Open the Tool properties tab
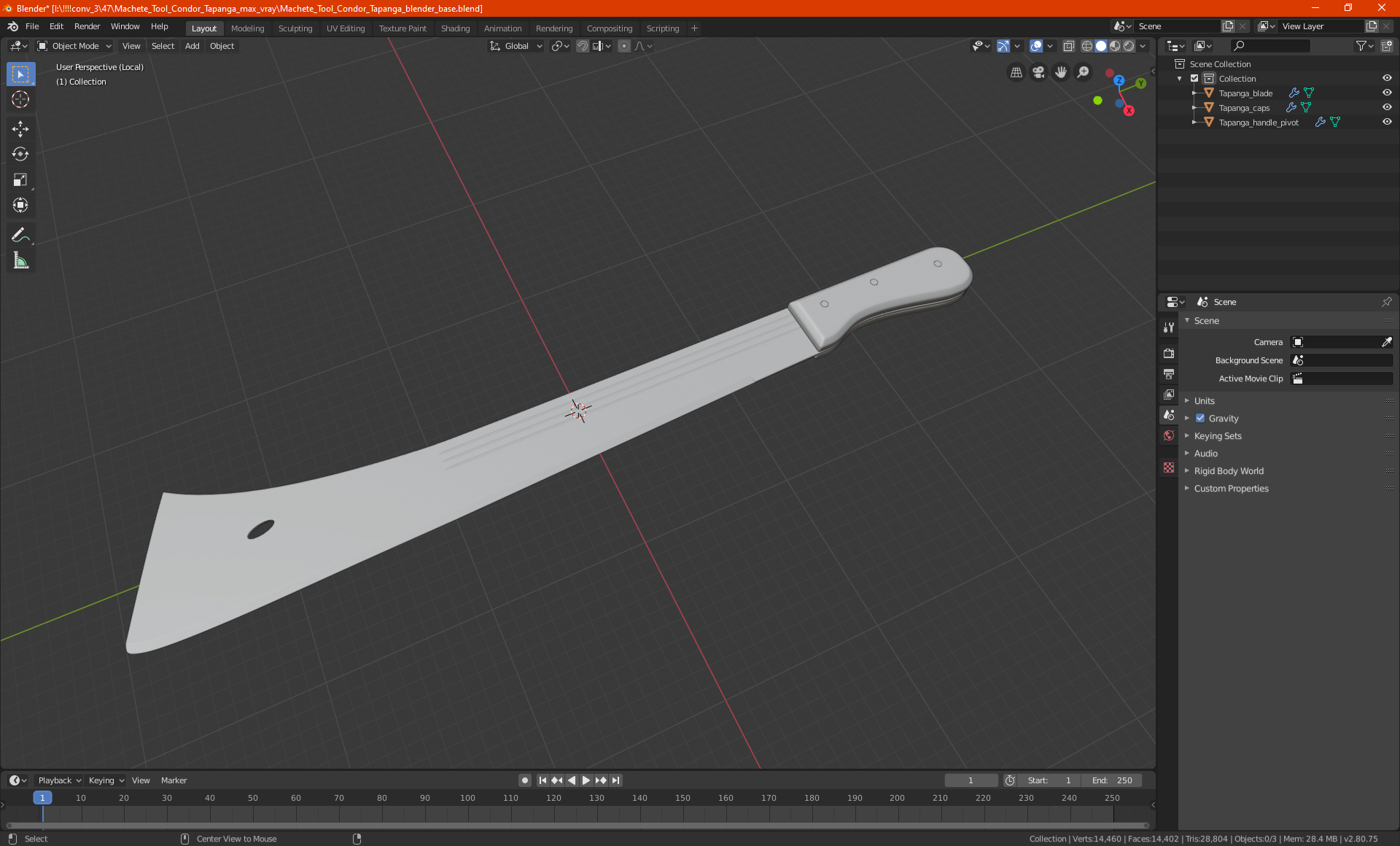The width and height of the screenshot is (1400, 846). (1169, 327)
